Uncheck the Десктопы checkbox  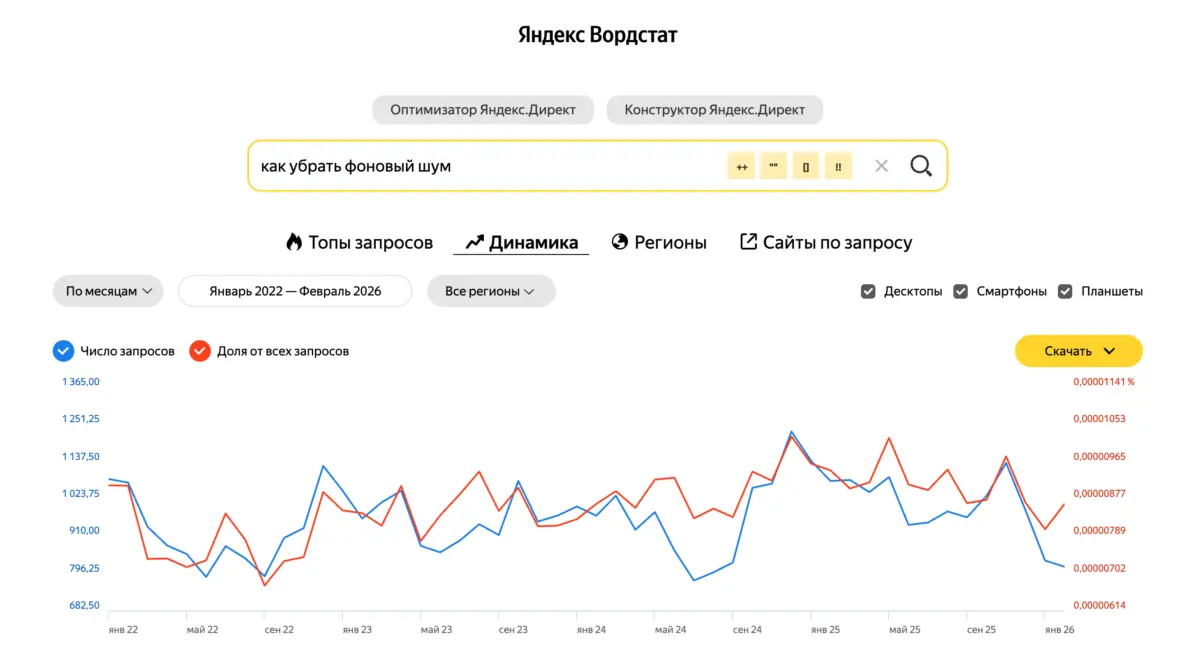pos(868,291)
